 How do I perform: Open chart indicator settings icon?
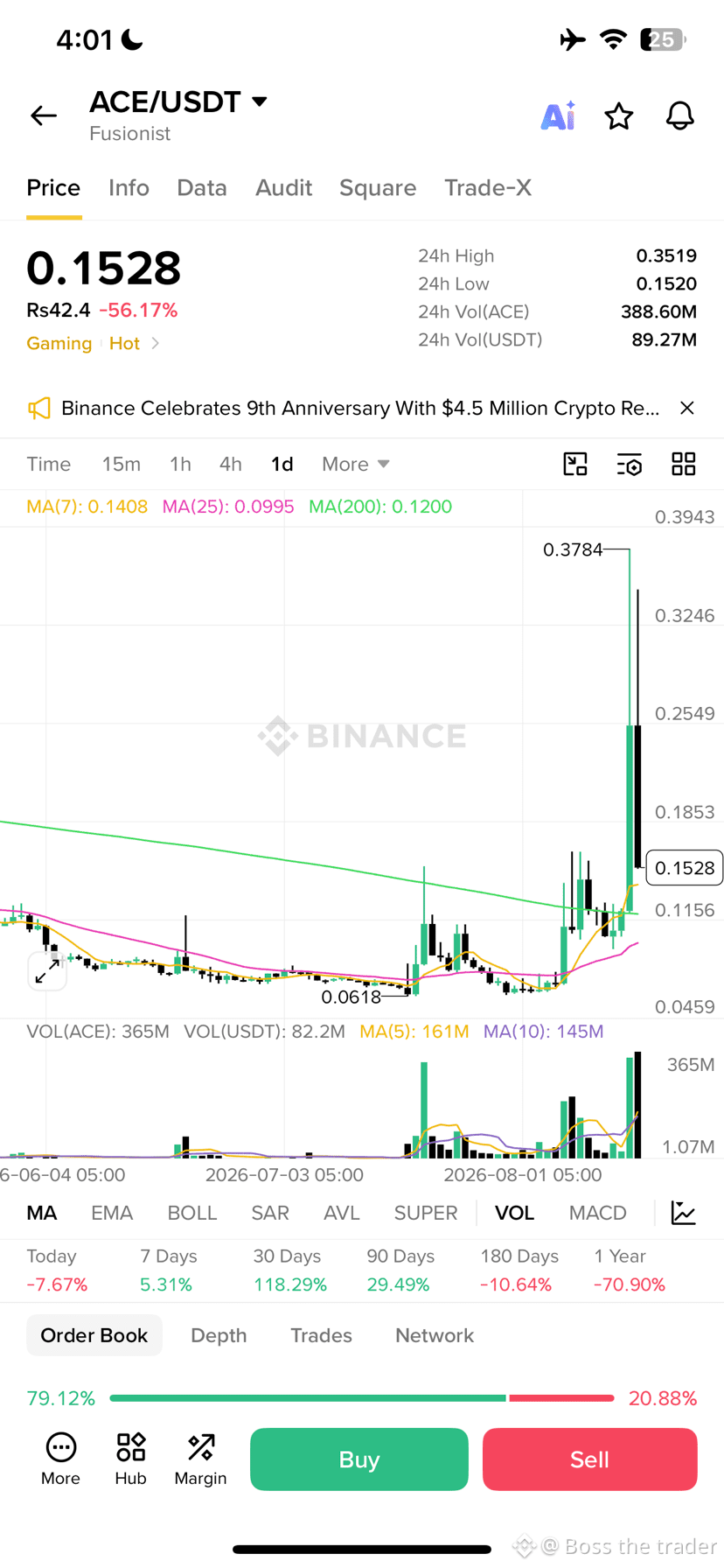click(x=630, y=464)
